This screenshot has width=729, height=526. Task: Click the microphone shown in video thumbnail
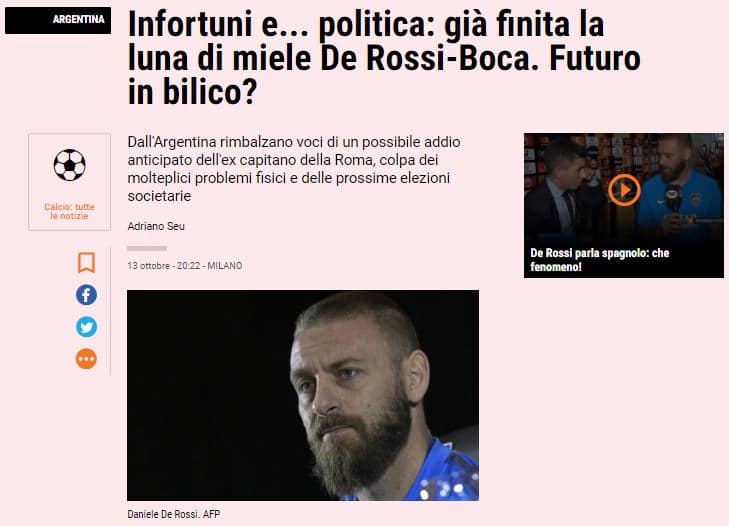672,198
